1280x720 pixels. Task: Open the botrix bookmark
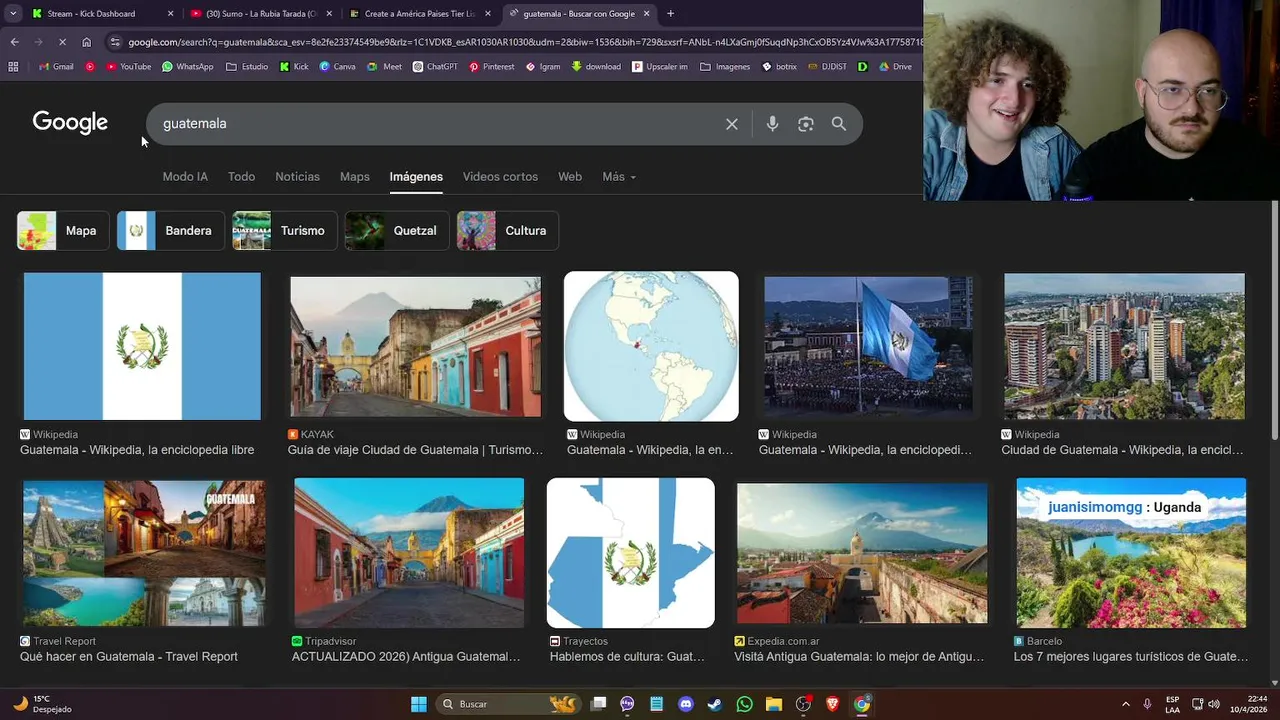tap(780, 67)
